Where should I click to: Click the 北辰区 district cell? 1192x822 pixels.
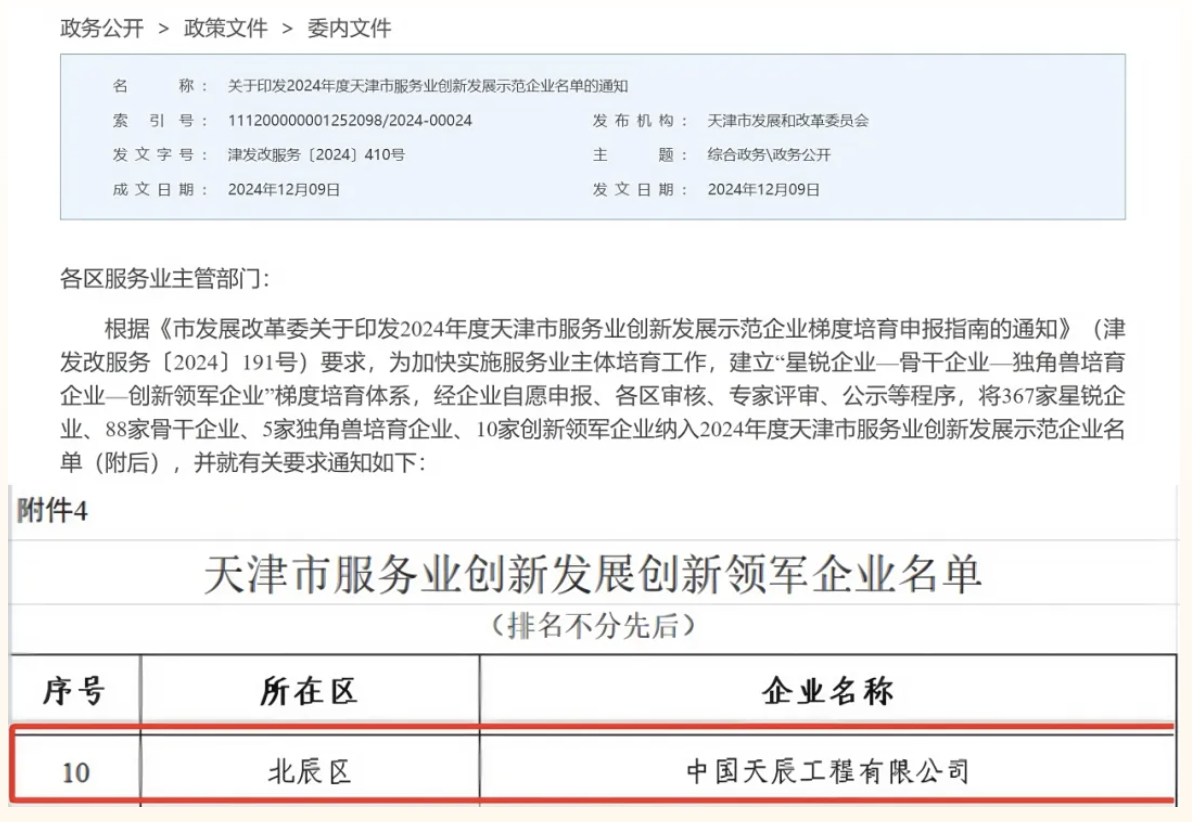coord(309,772)
